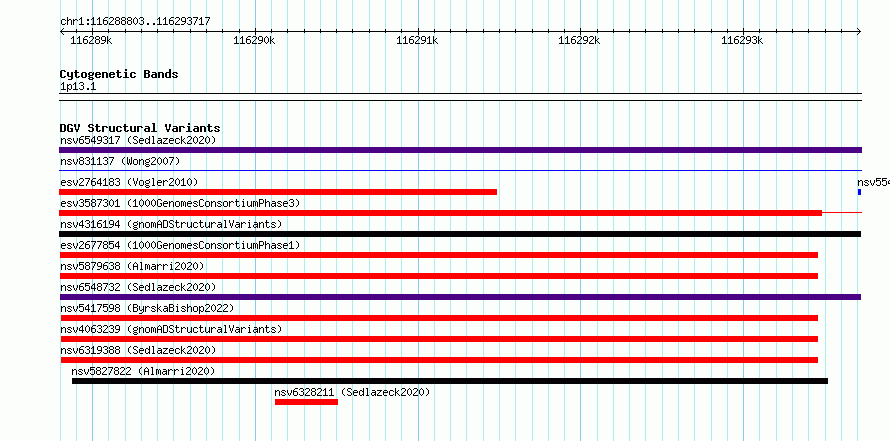The width and height of the screenshot is (890, 441).
Task: Click the short red nsv6328211 bar
Action: 307,402
